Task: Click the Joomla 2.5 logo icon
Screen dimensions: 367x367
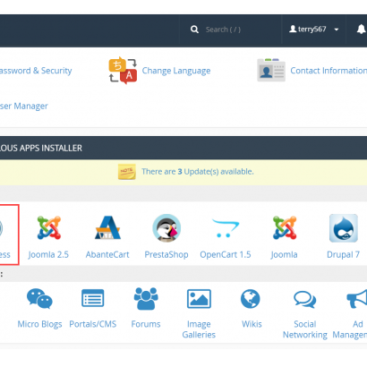Action: click(49, 228)
